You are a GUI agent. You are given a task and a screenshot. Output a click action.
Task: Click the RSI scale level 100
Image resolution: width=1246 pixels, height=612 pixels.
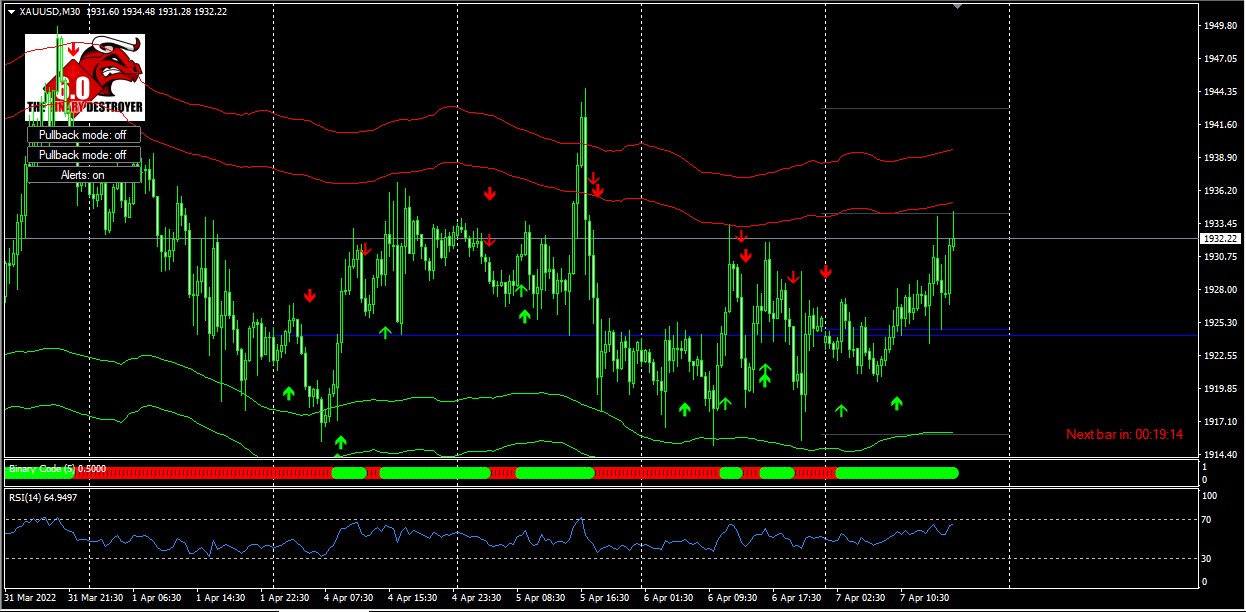[x=1211, y=496]
